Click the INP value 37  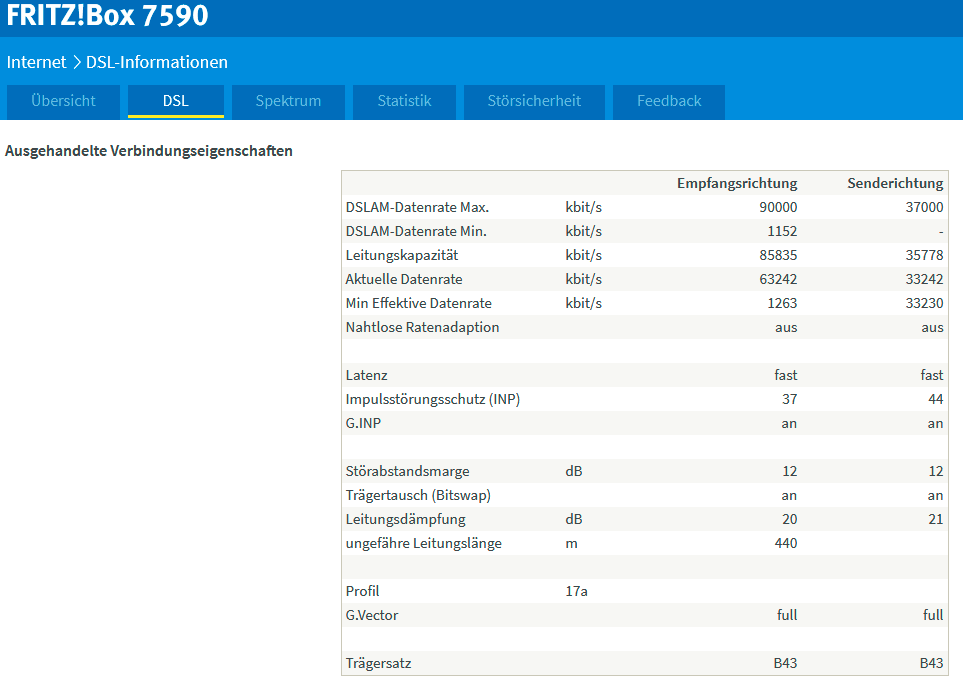[x=790, y=399]
